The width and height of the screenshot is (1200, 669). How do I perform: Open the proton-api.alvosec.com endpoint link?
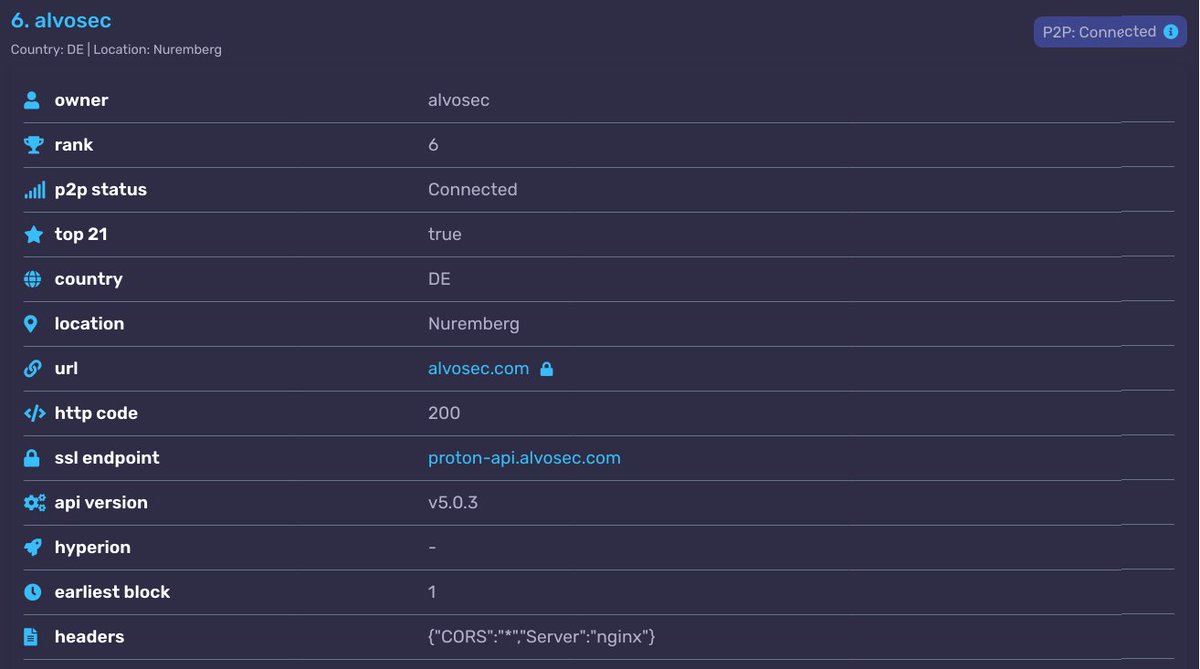pos(524,458)
